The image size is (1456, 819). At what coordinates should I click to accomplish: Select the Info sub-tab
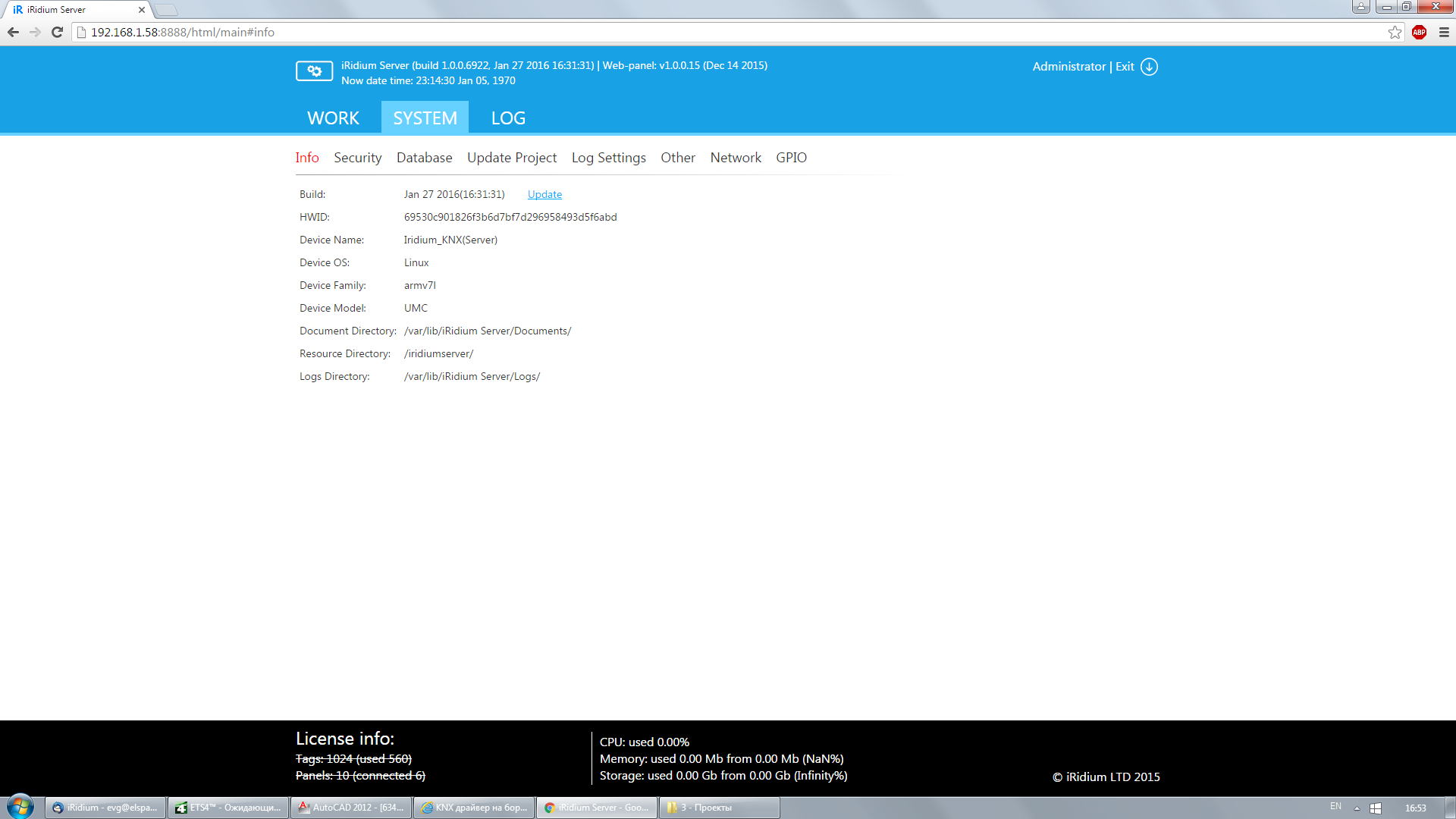click(307, 158)
